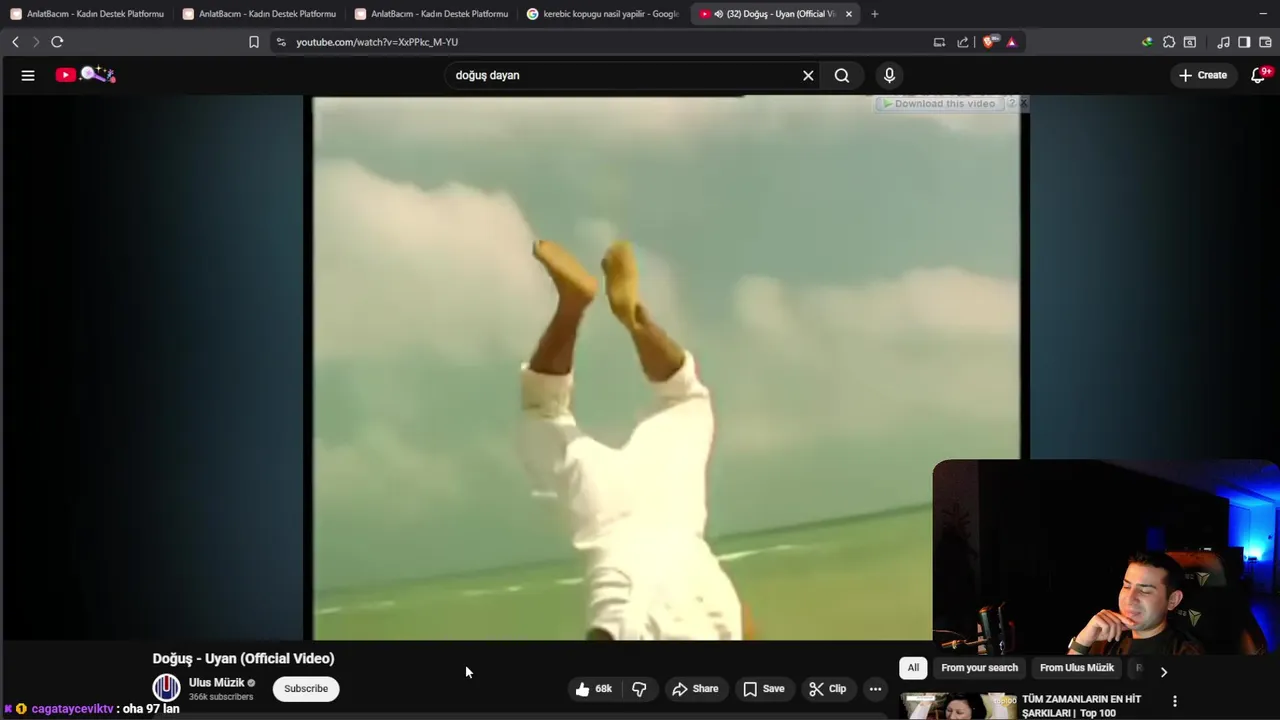Click the Share button under the video
The image size is (1280, 720).
point(695,688)
